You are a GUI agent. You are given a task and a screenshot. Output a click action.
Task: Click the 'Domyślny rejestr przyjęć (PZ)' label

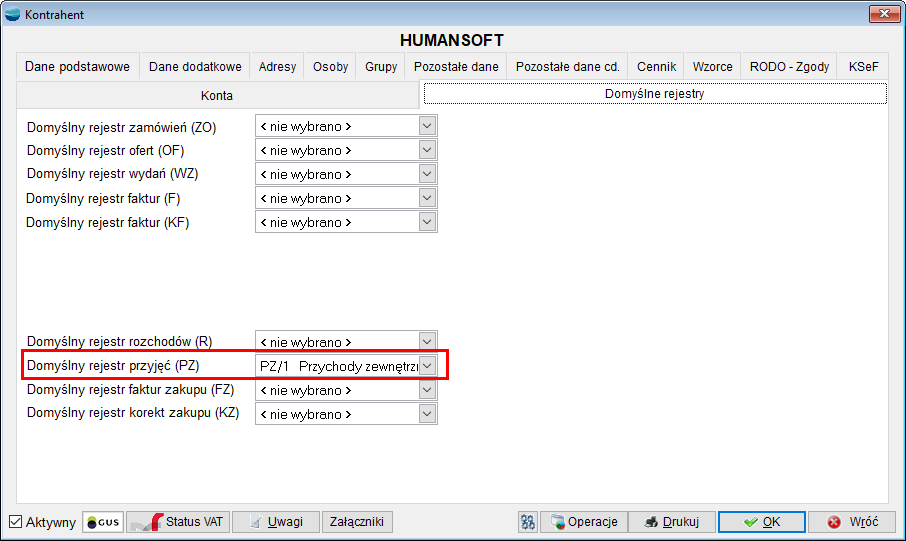pos(113,365)
